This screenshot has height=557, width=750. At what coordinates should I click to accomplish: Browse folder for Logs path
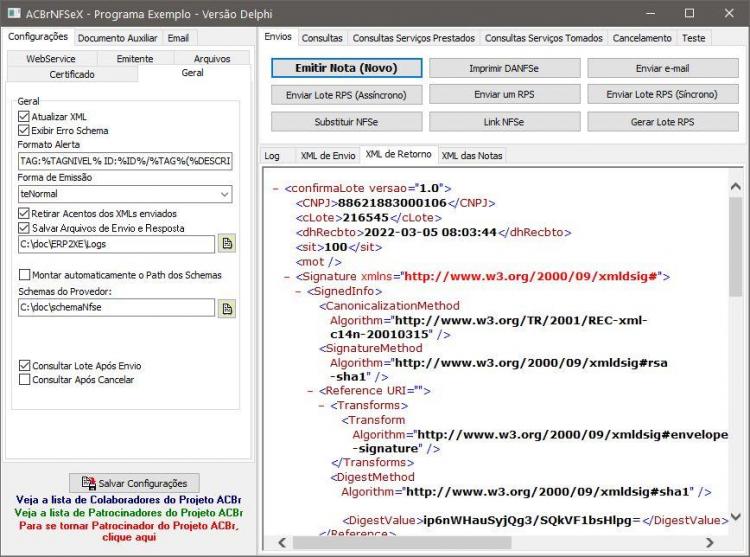[x=227, y=244]
